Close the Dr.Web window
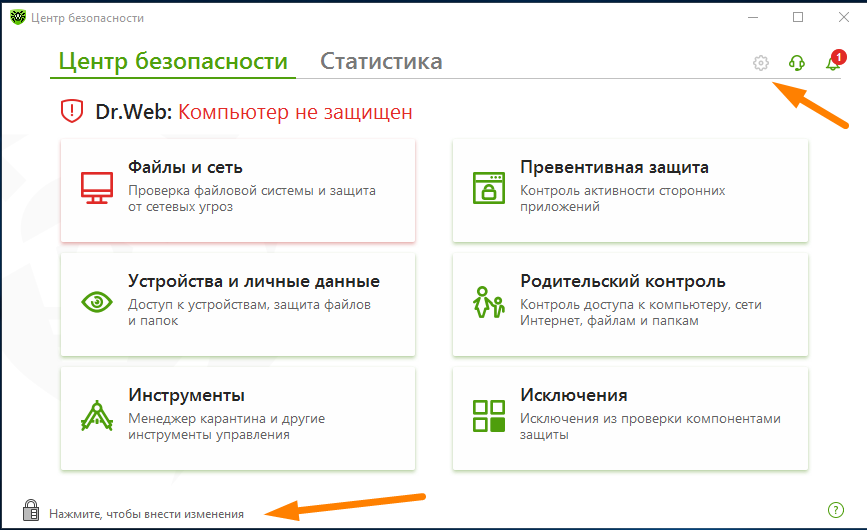This screenshot has height=530, width=867. [844, 17]
